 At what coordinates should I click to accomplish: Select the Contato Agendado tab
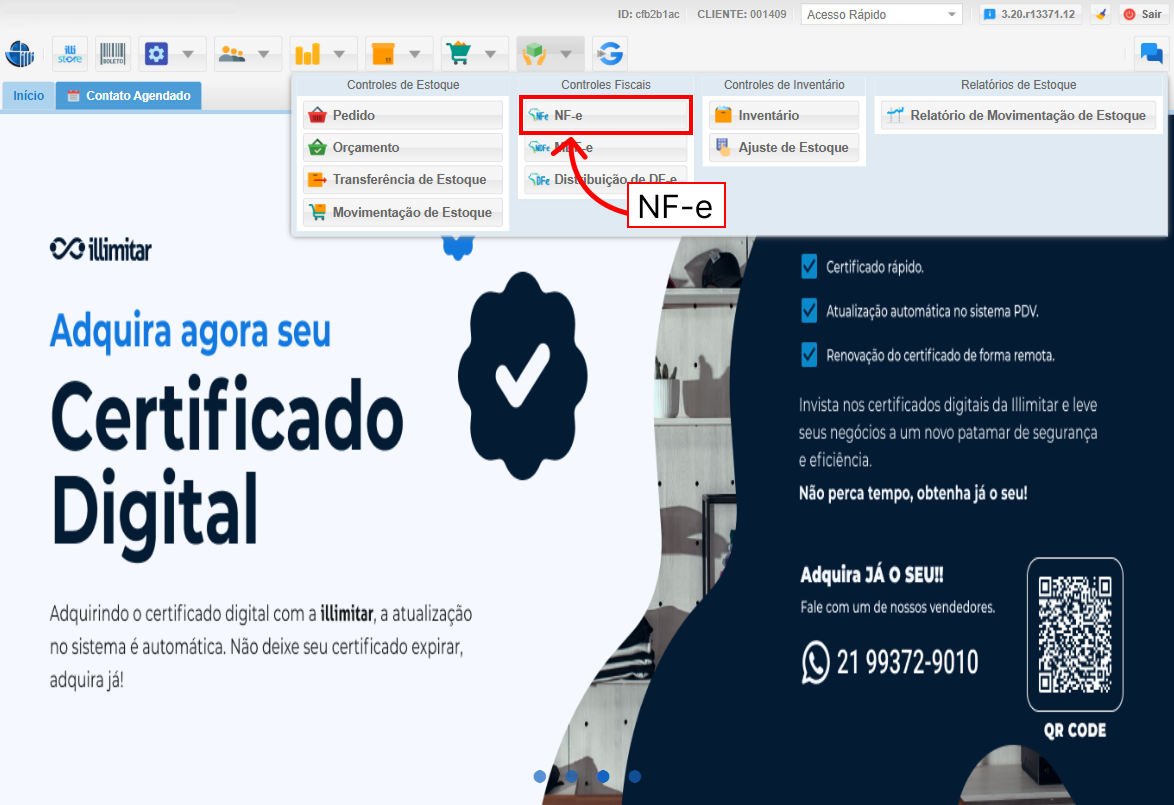tap(128, 96)
